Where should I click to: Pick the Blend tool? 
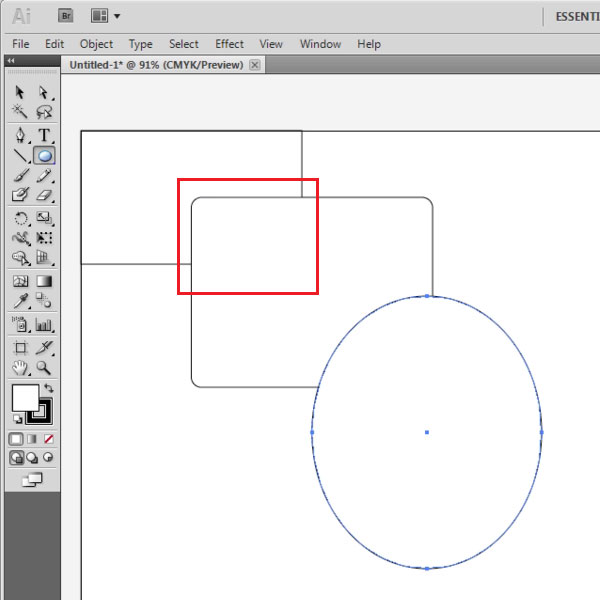[x=44, y=300]
